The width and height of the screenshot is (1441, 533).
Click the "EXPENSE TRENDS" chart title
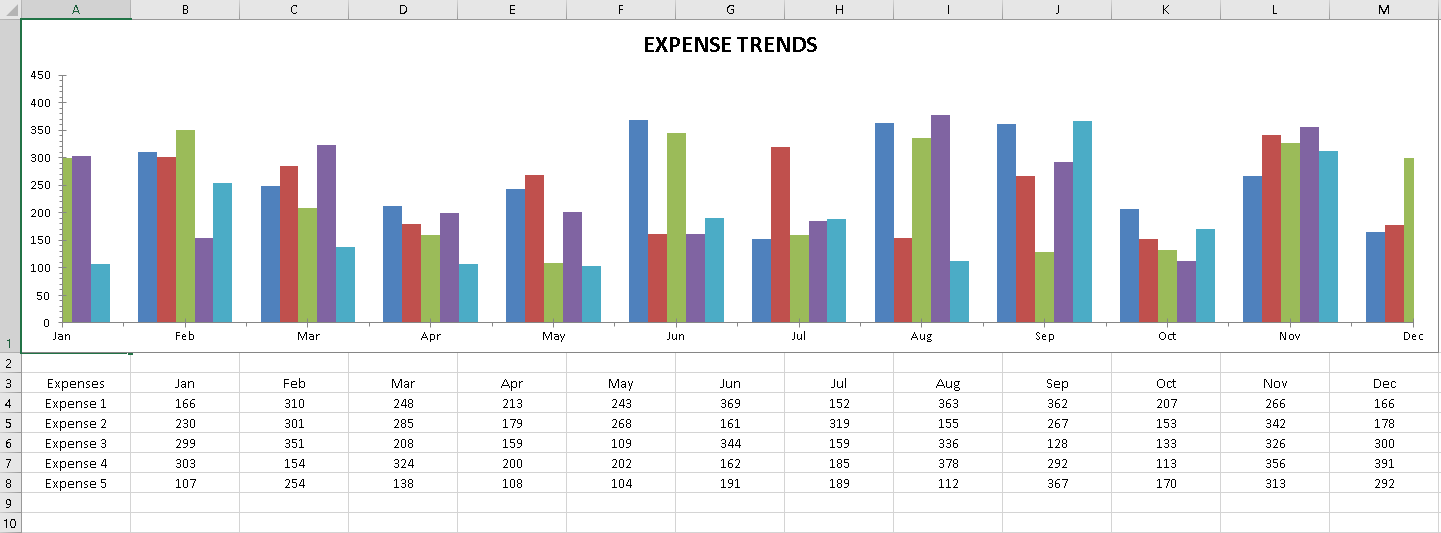point(729,45)
